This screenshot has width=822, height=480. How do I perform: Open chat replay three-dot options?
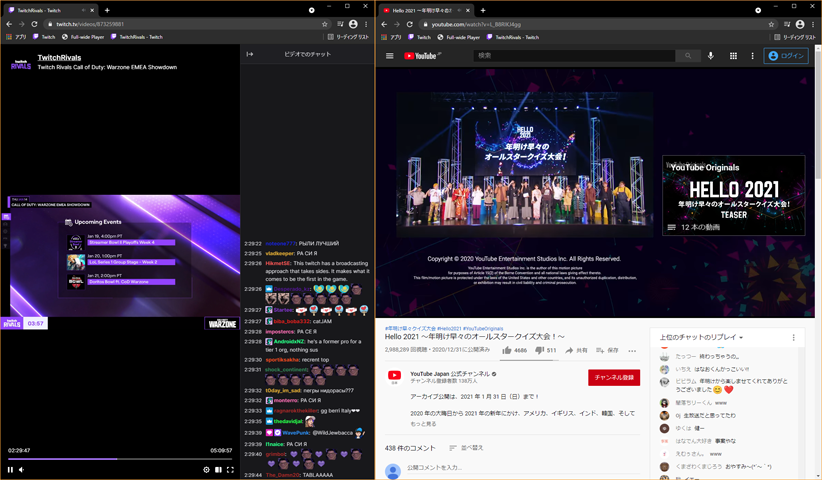click(793, 337)
